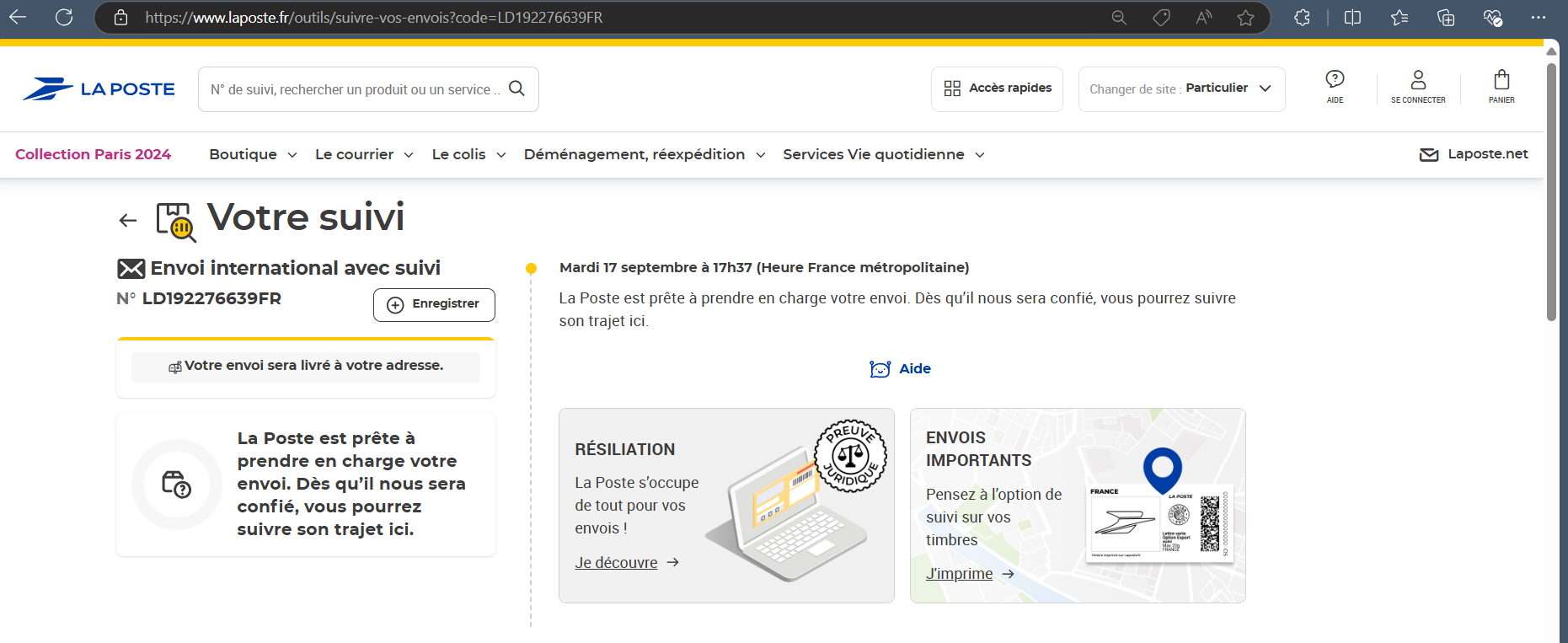The image size is (1568, 643).
Task: Click the Accès rapides button
Action: click(997, 88)
